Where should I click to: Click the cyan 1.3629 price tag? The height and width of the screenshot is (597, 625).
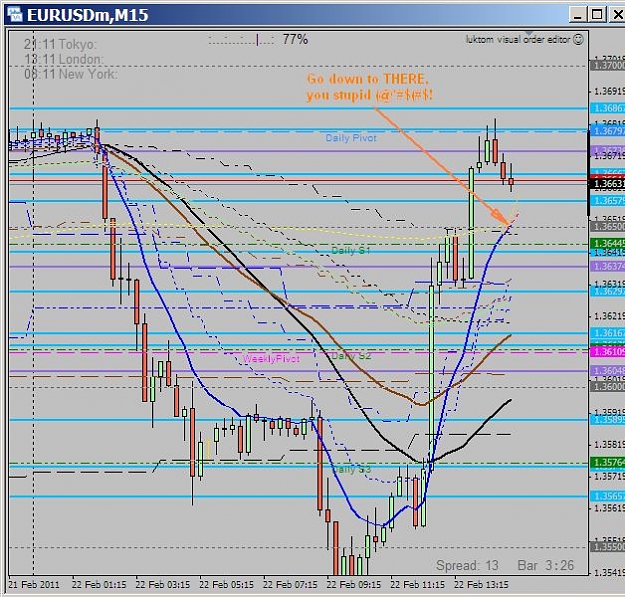[607, 292]
